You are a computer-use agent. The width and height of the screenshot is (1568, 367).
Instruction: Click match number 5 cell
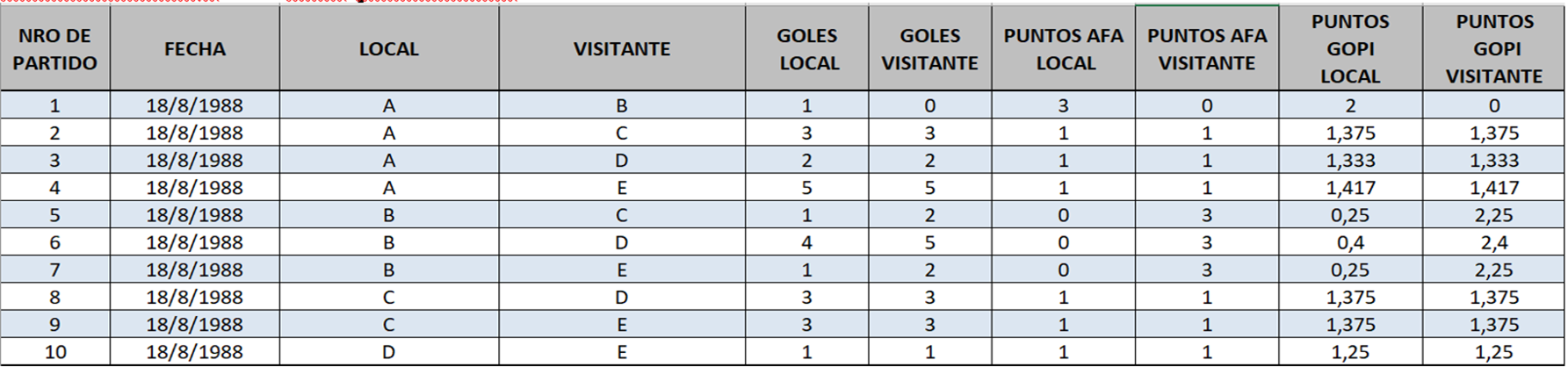tap(55, 215)
